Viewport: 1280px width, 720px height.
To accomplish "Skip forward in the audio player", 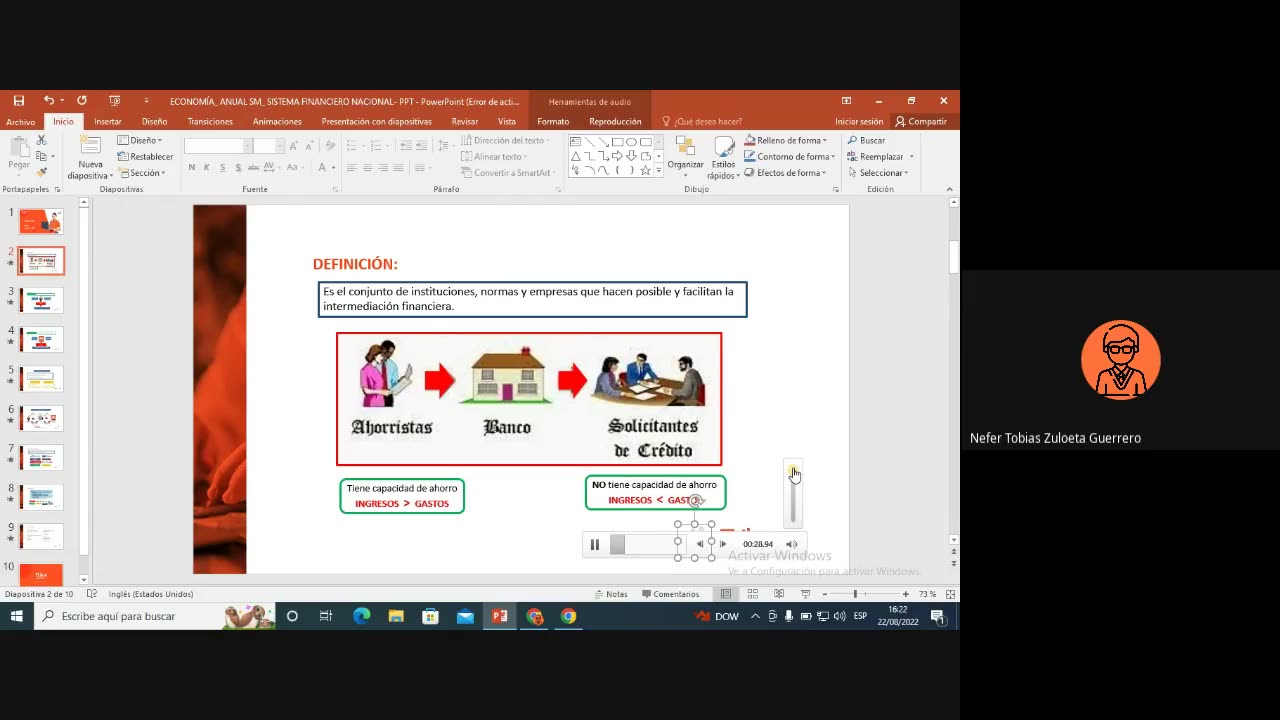I will pos(723,544).
